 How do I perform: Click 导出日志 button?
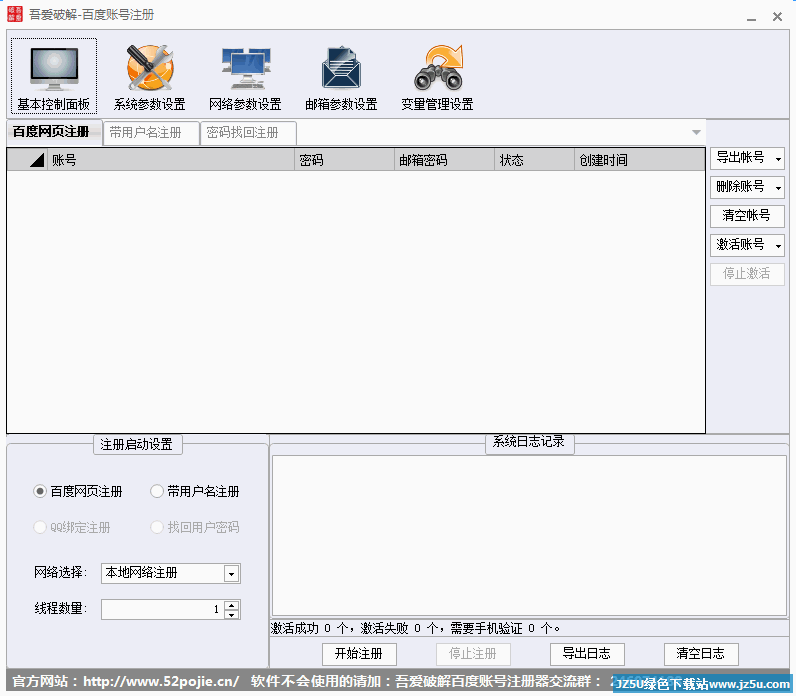(587, 654)
